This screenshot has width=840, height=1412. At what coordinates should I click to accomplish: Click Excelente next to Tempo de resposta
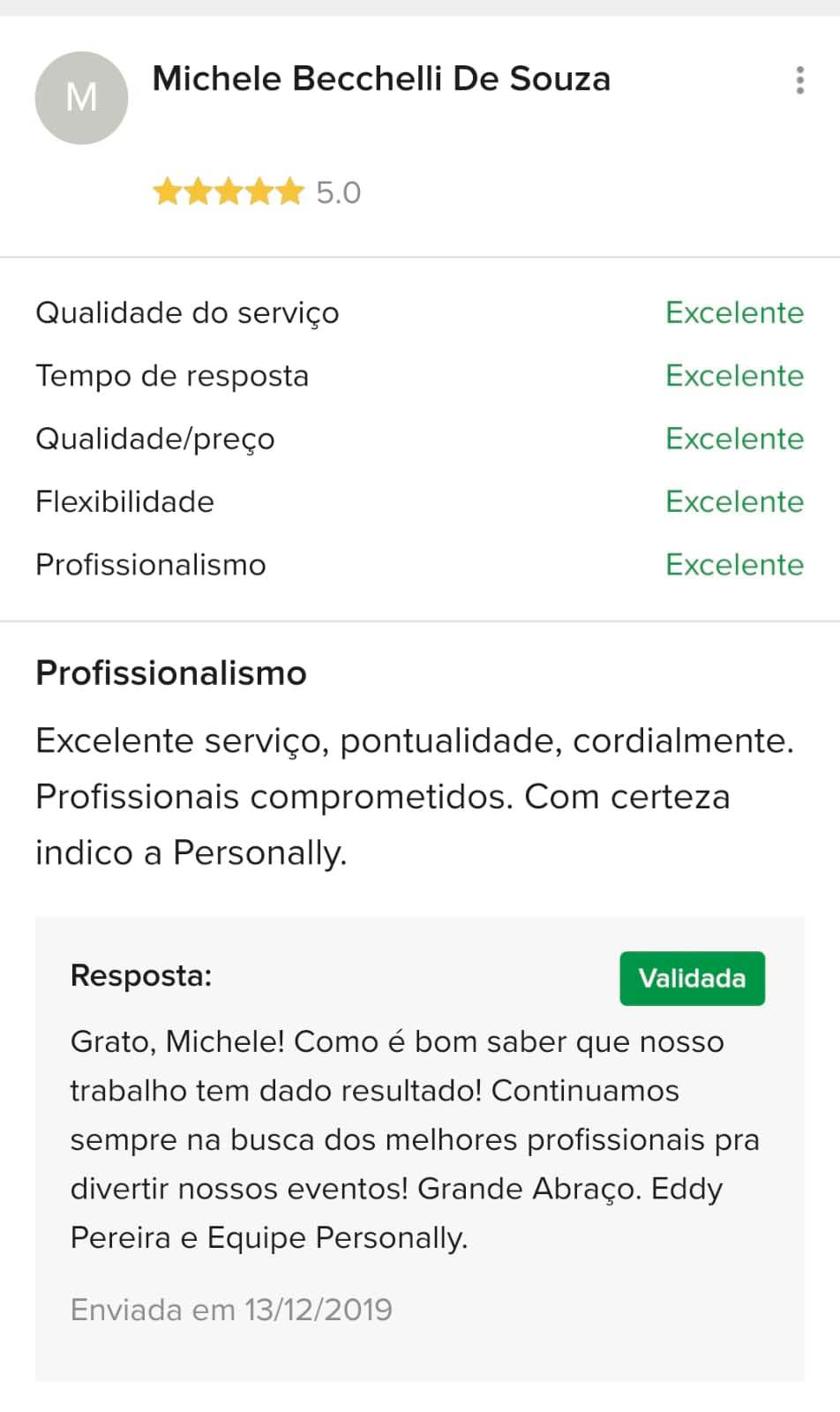[x=734, y=376]
